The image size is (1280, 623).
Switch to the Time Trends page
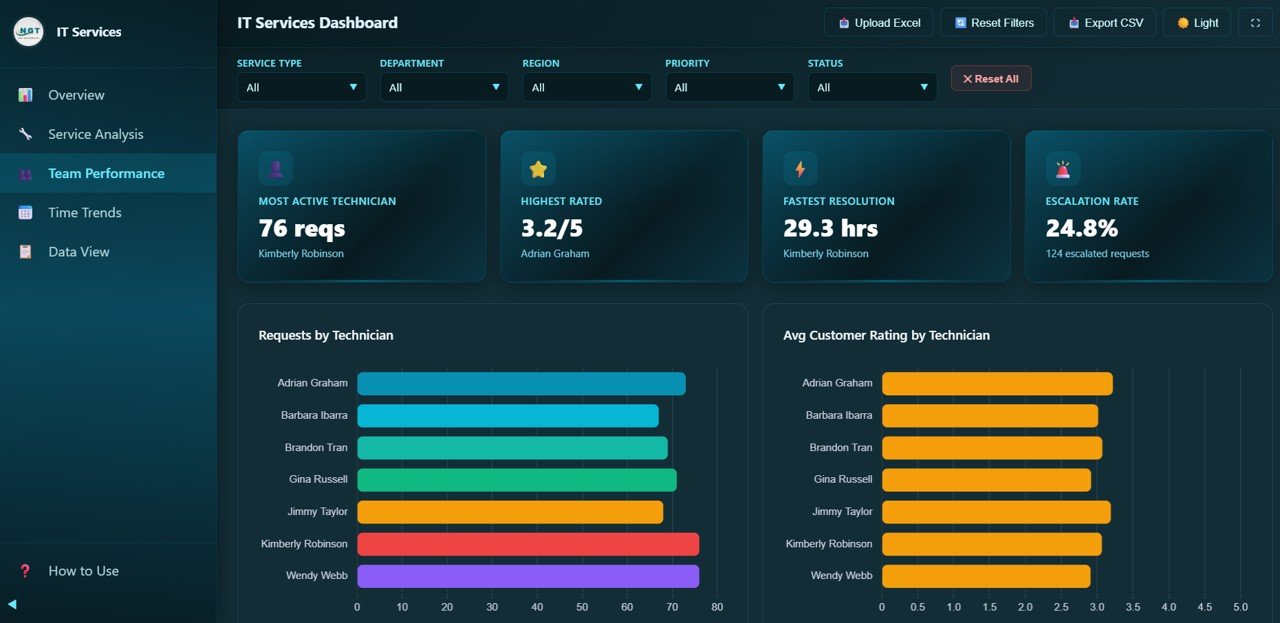[x=86, y=212]
